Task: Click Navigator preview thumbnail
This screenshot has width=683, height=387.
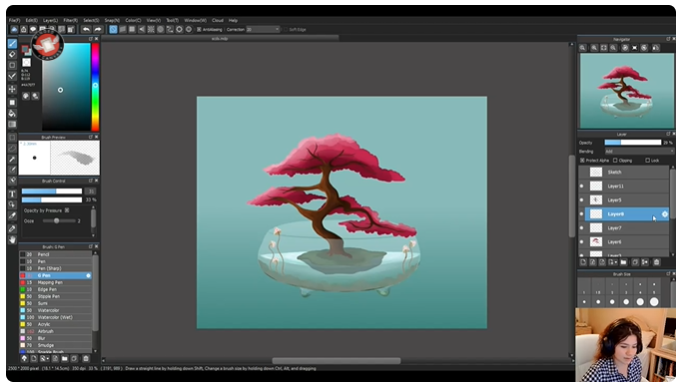Action: click(627, 91)
